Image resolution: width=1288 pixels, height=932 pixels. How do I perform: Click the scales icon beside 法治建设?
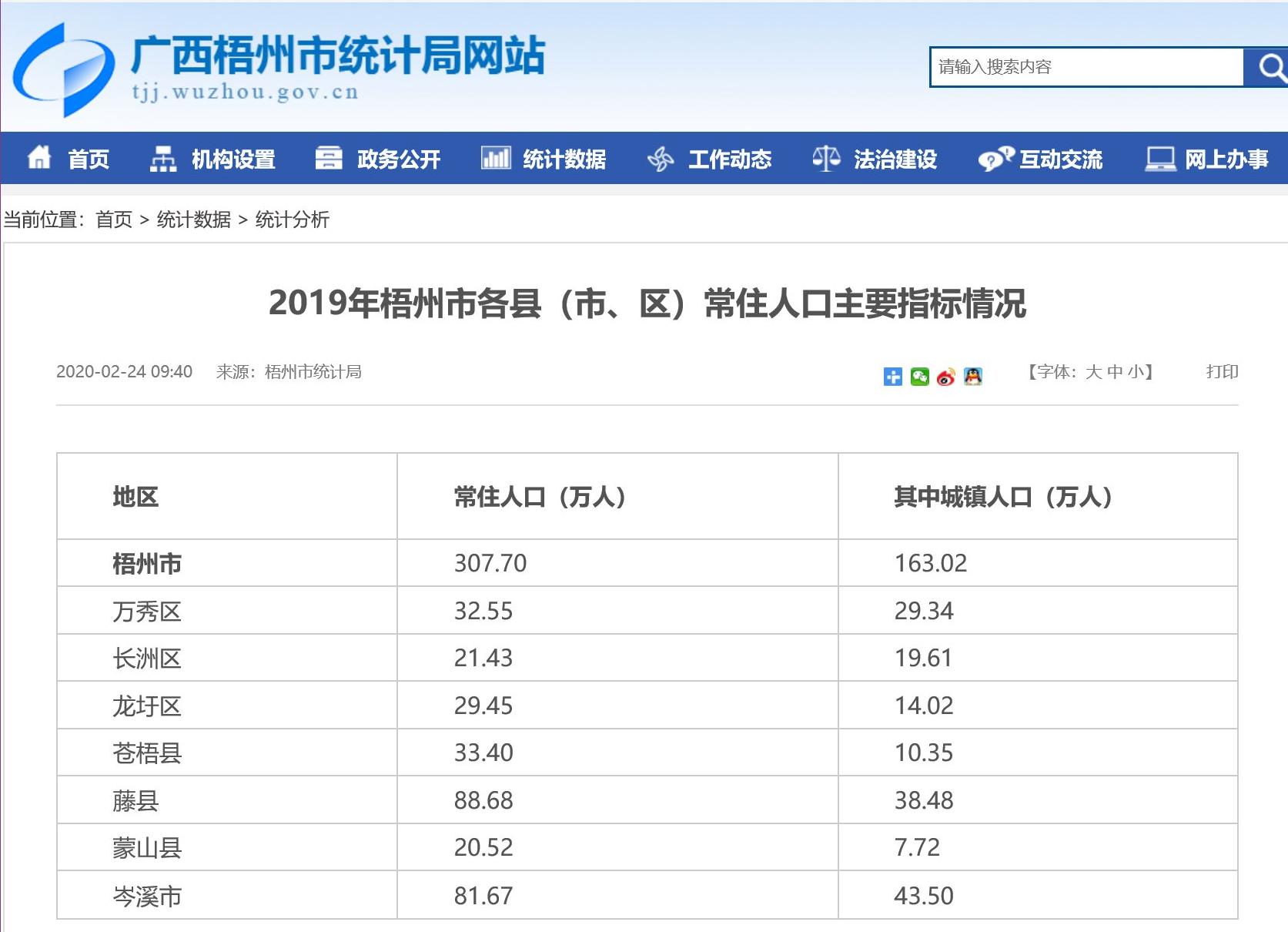825,158
